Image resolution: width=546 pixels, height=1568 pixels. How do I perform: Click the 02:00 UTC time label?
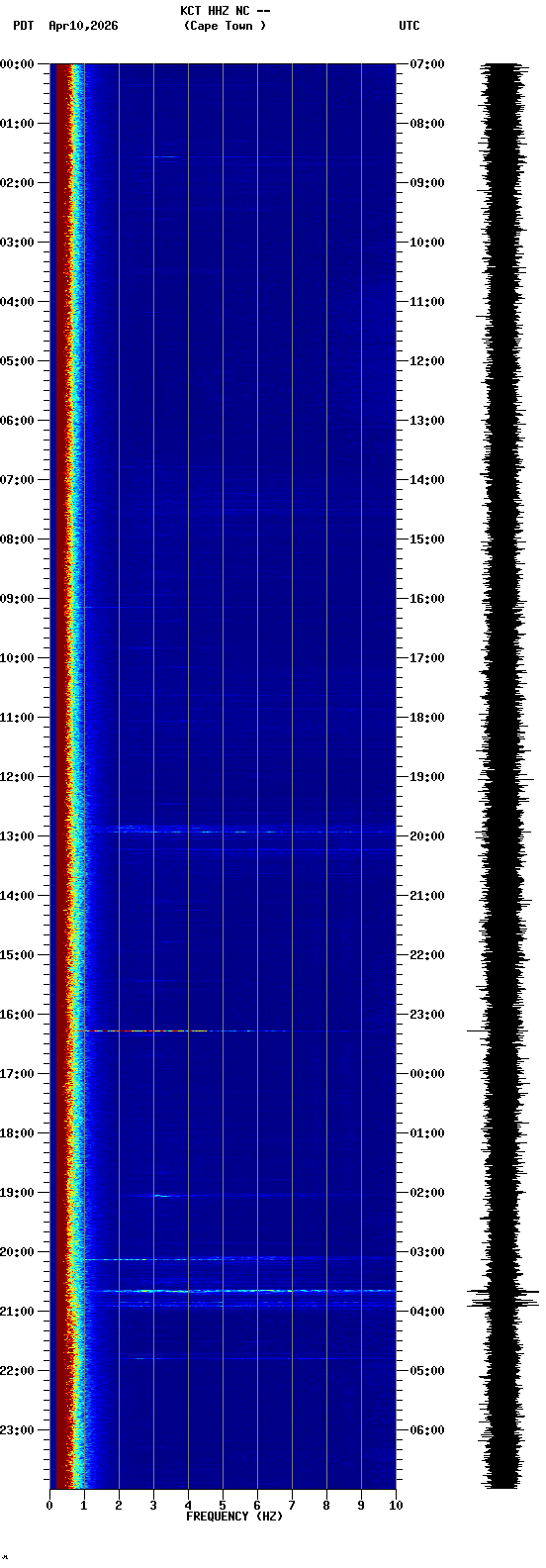(427, 1193)
